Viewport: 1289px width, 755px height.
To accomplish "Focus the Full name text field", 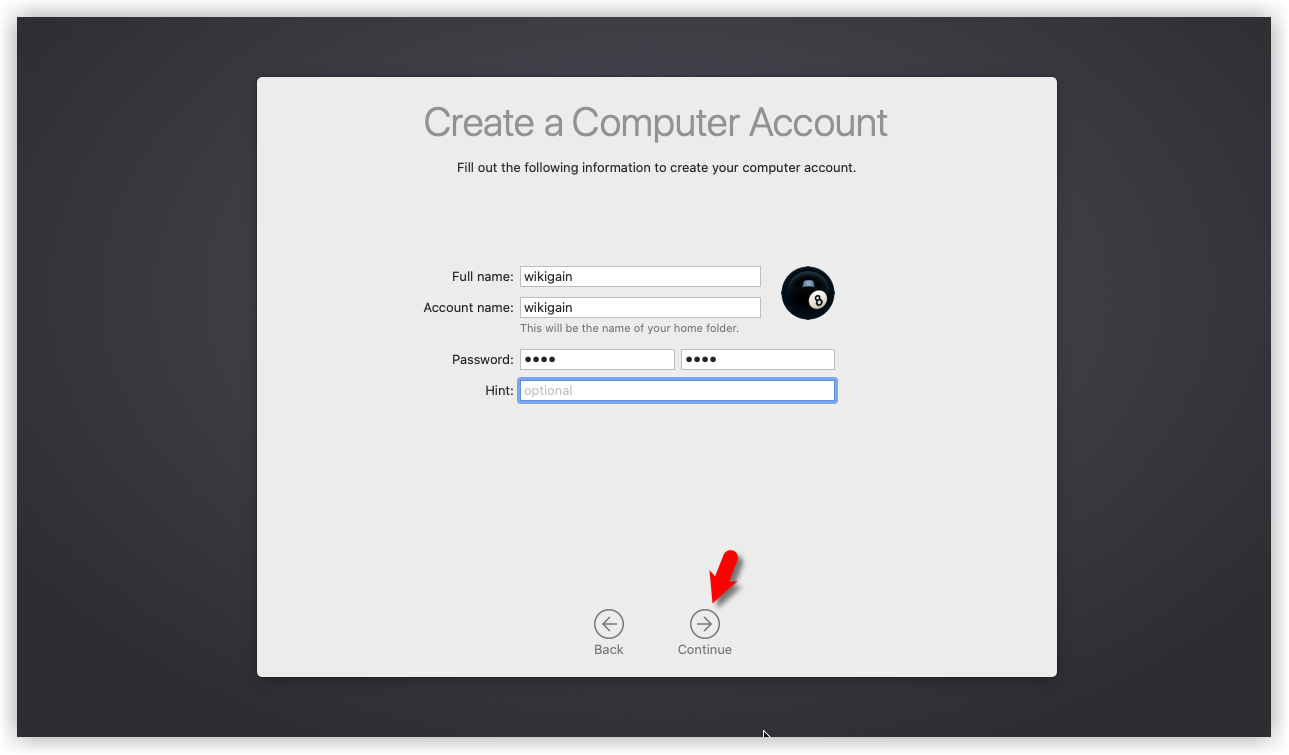I will coord(640,277).
